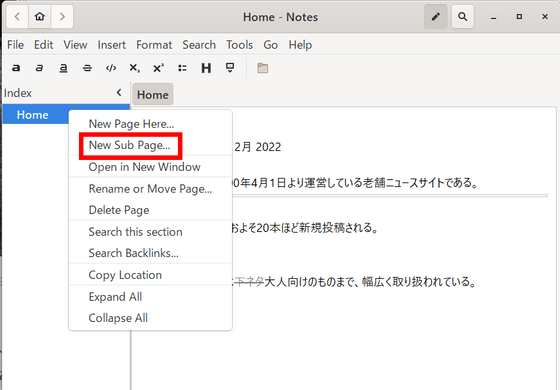Open the Edit menu
Image resolution: width=560 pixels, height=390 pixels.
(44, 45)
